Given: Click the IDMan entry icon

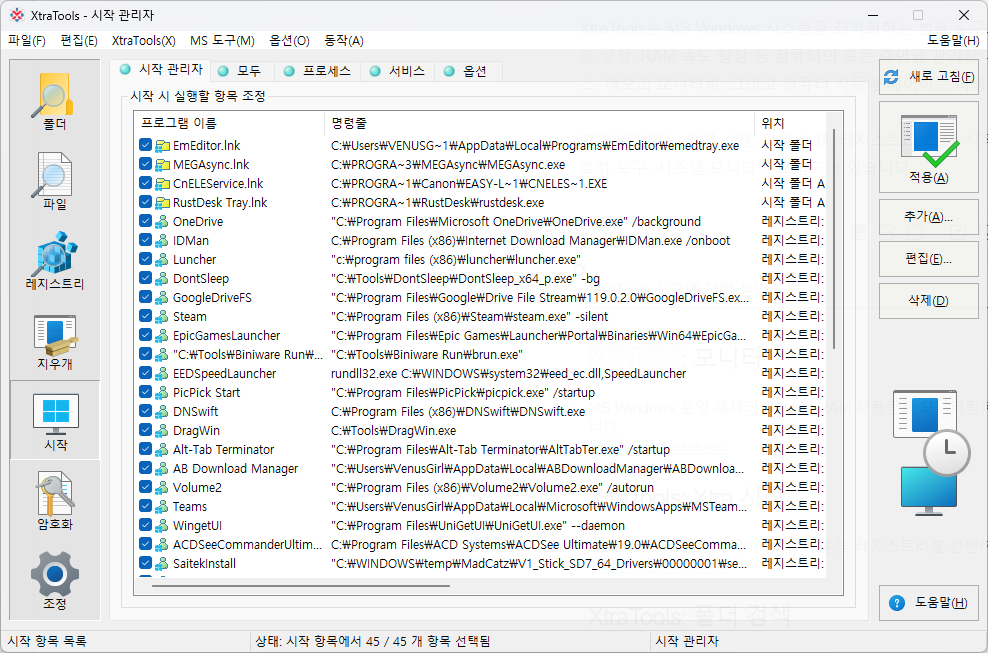Looking at the screenshot, I should [163, 241].
